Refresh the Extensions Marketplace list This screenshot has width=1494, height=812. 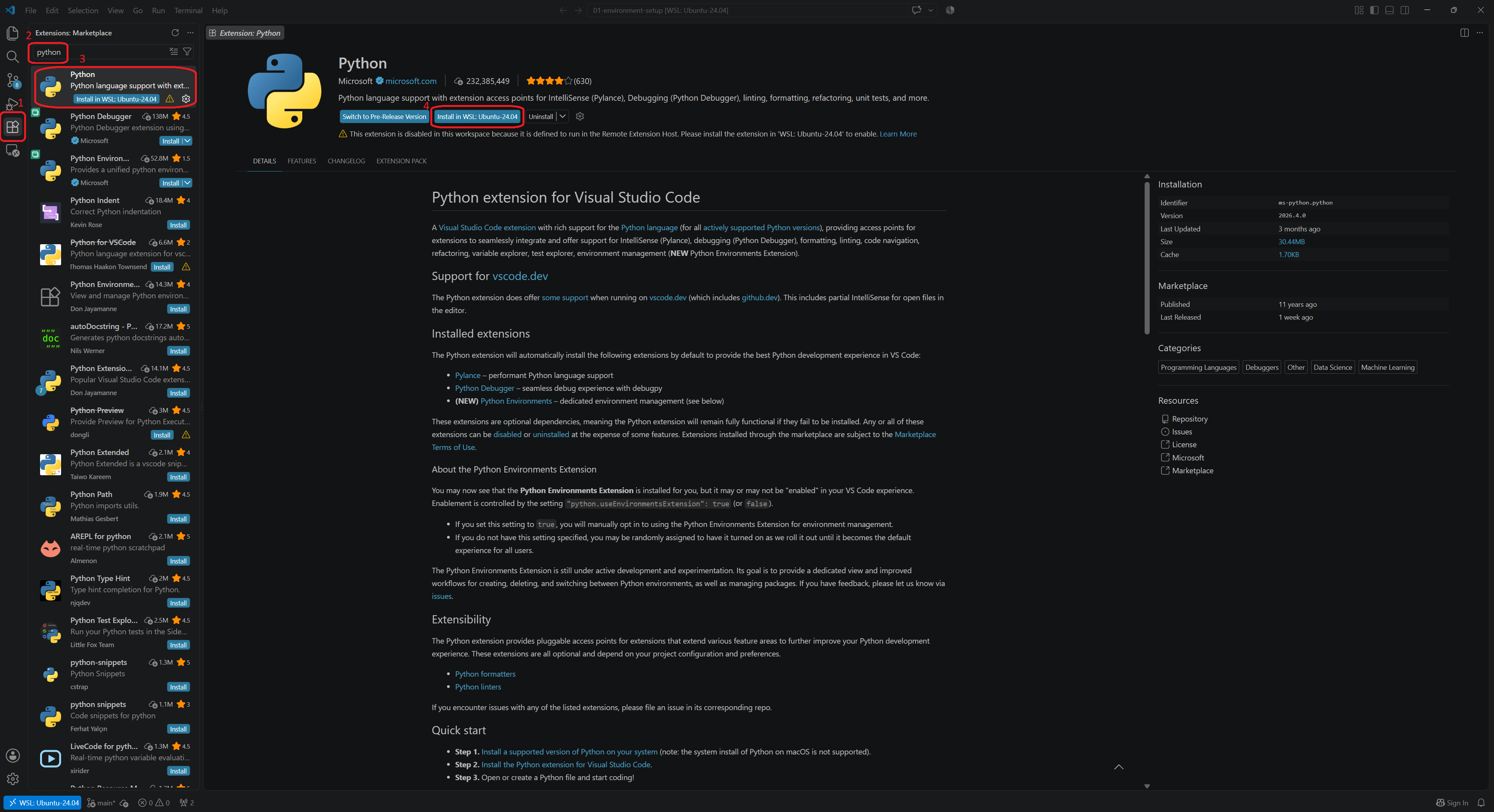point(175,32)
